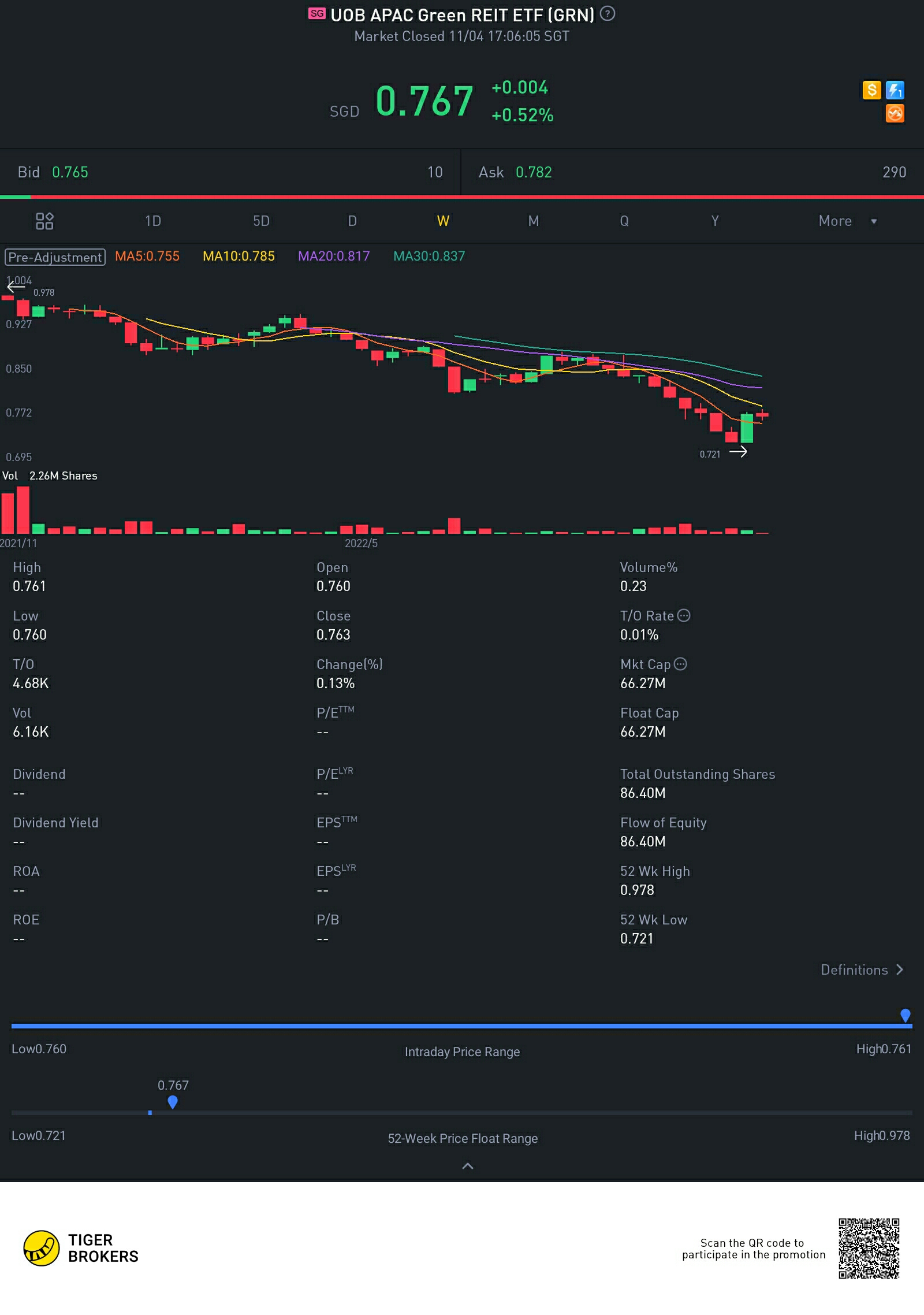Click the Mkt Cap value 66.27M

(x=643, y=683)
